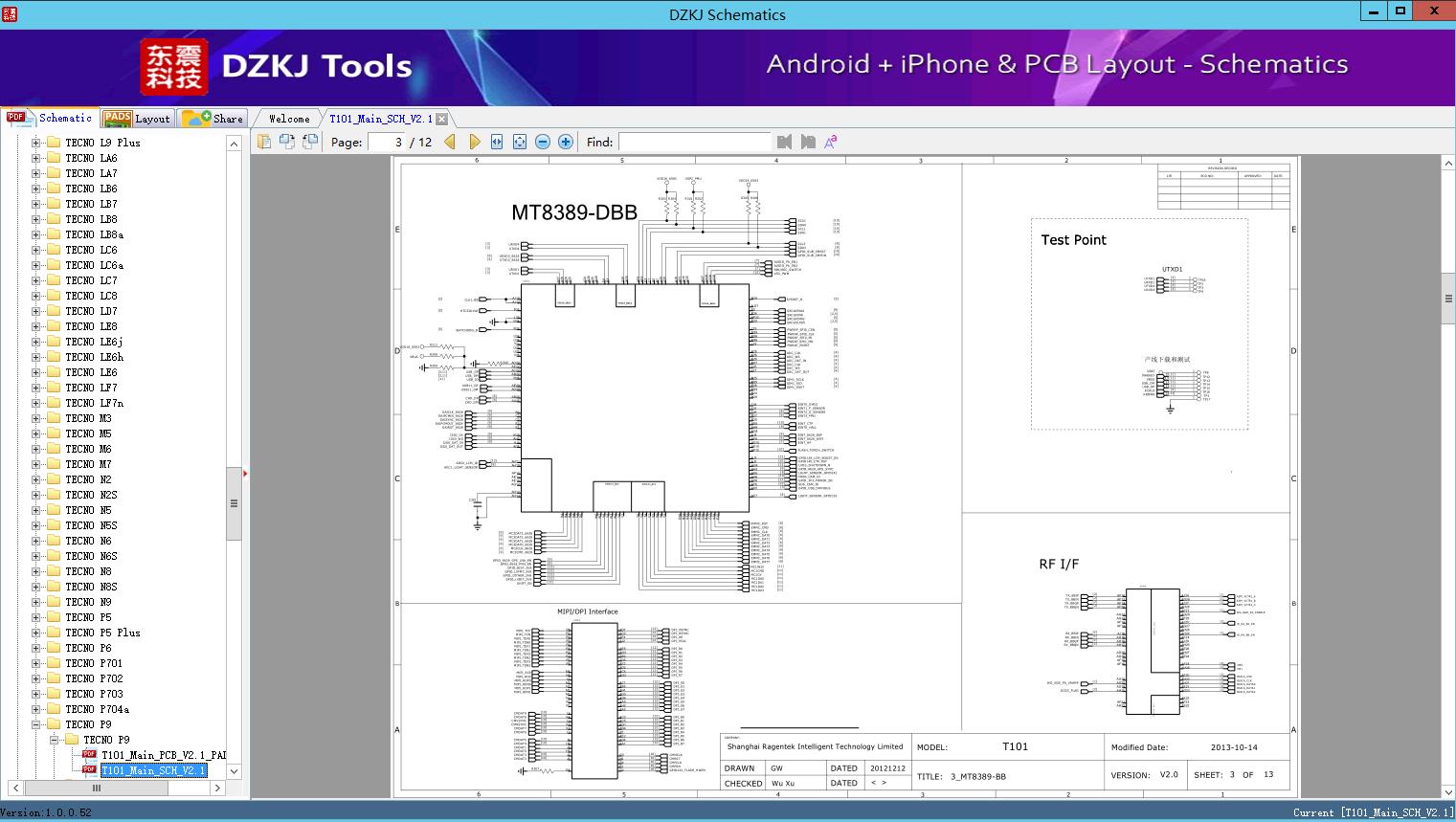Open the Share tab
The width and height of the screenshot is (1456, 822).
213,119
